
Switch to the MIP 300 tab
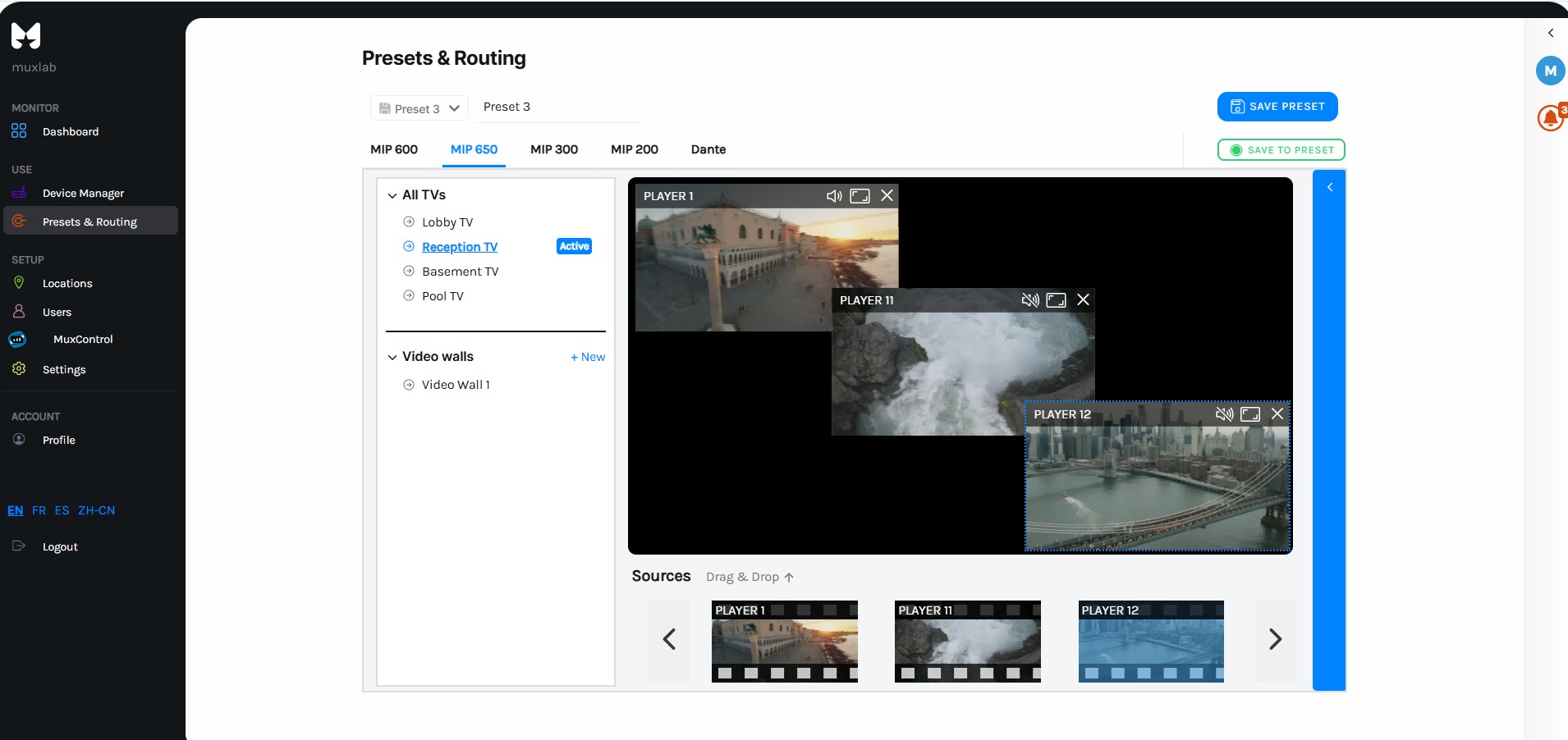point(553,149)
